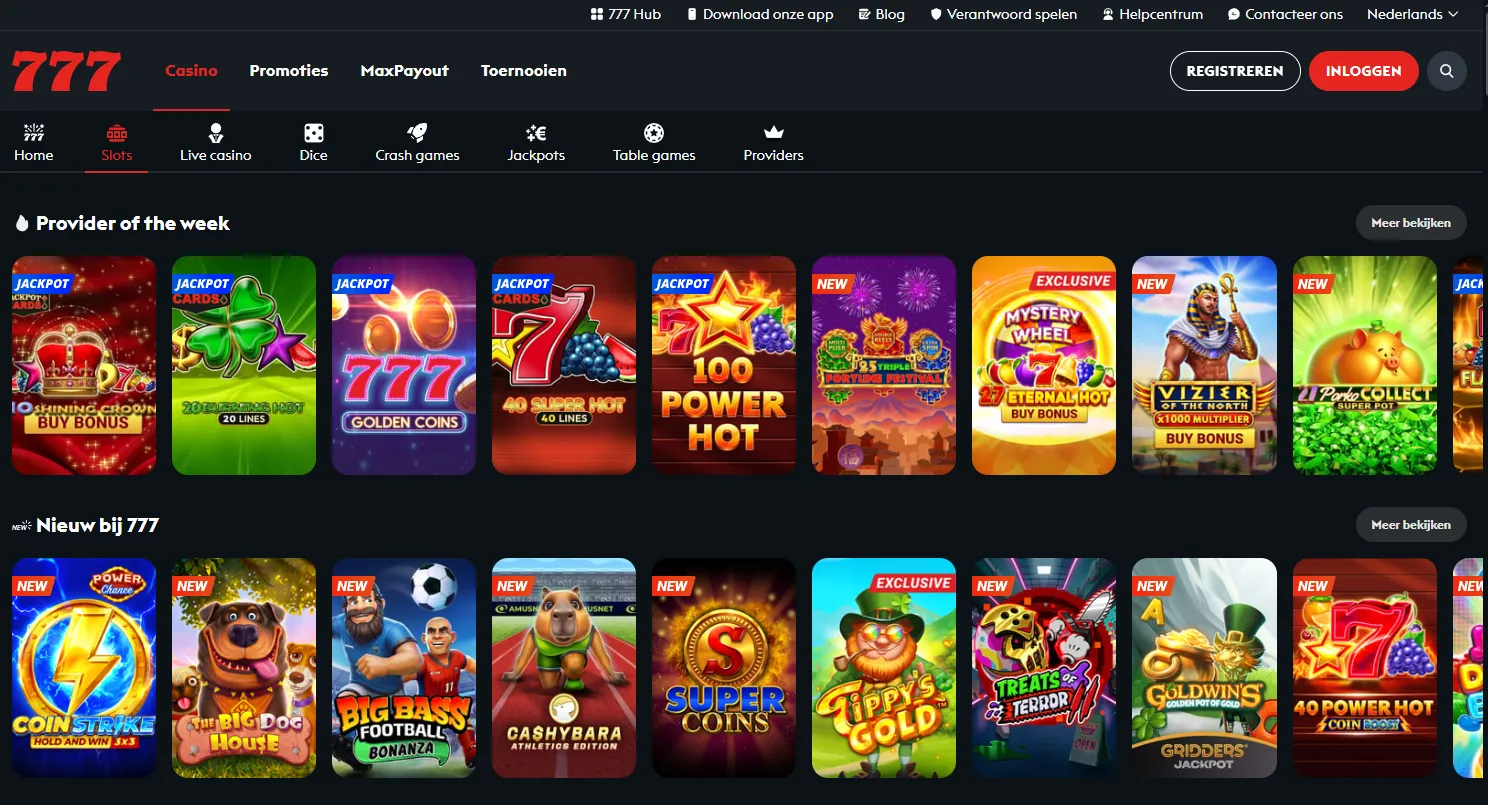
Task: Click the Provider of the week heading
Action: coord(133,223)
